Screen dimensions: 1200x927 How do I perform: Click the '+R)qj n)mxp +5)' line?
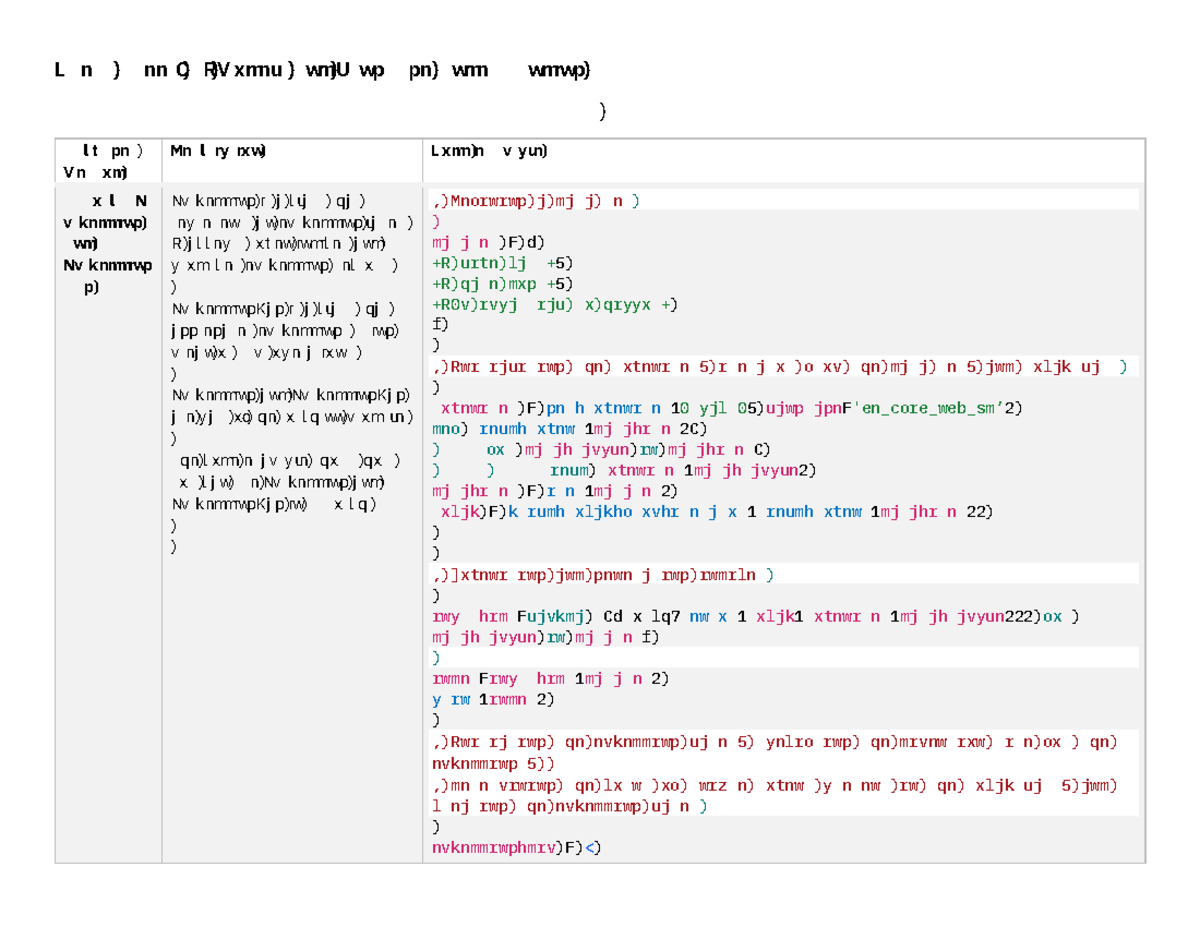point(498,283)
